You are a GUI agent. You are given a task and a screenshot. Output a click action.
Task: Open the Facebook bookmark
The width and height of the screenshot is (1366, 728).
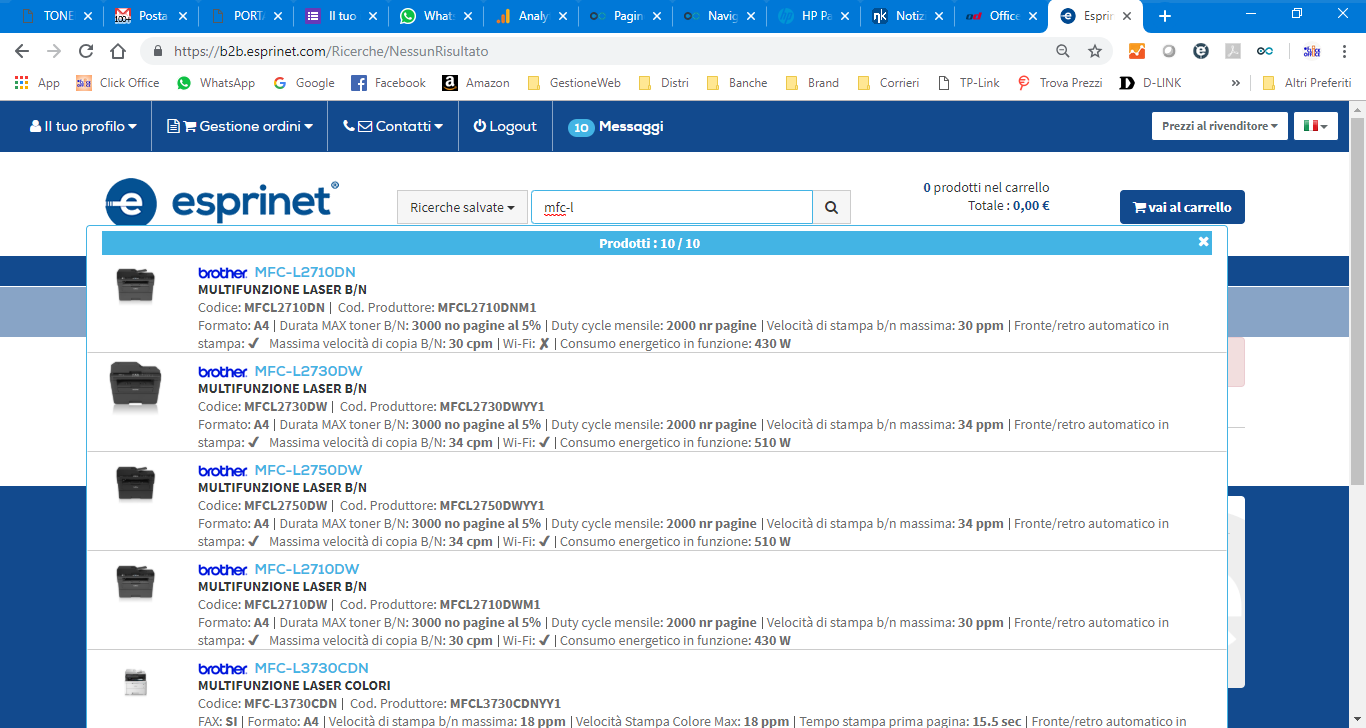(389, 83)
